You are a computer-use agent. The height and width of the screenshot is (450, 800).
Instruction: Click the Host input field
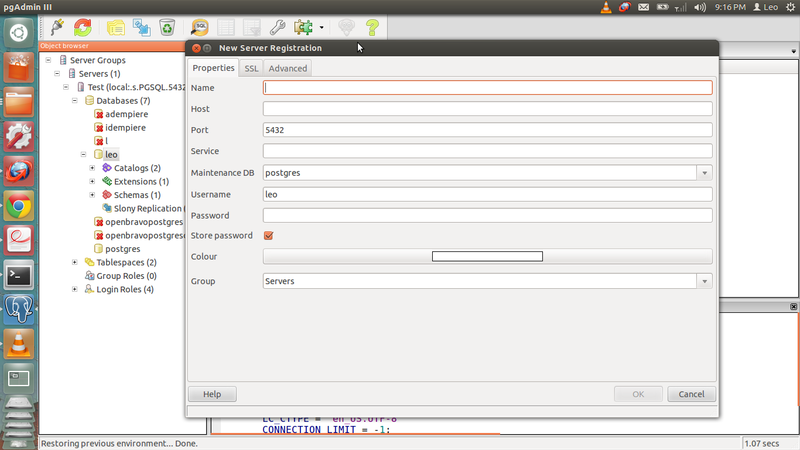(x=487, y=108)
